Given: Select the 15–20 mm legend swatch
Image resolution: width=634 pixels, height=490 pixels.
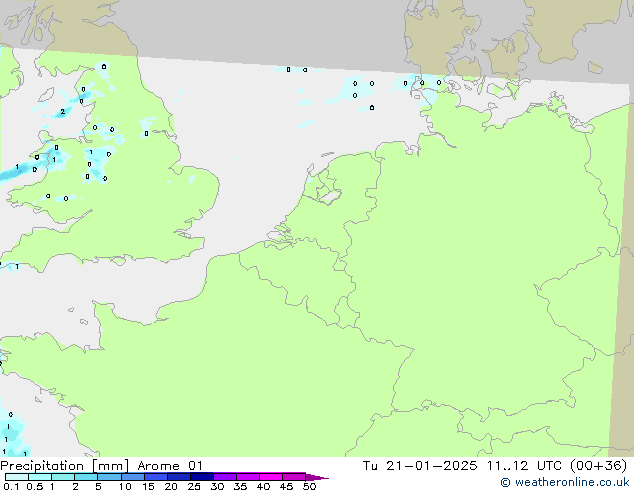Looking at the screenshot, I should [156, 477].
